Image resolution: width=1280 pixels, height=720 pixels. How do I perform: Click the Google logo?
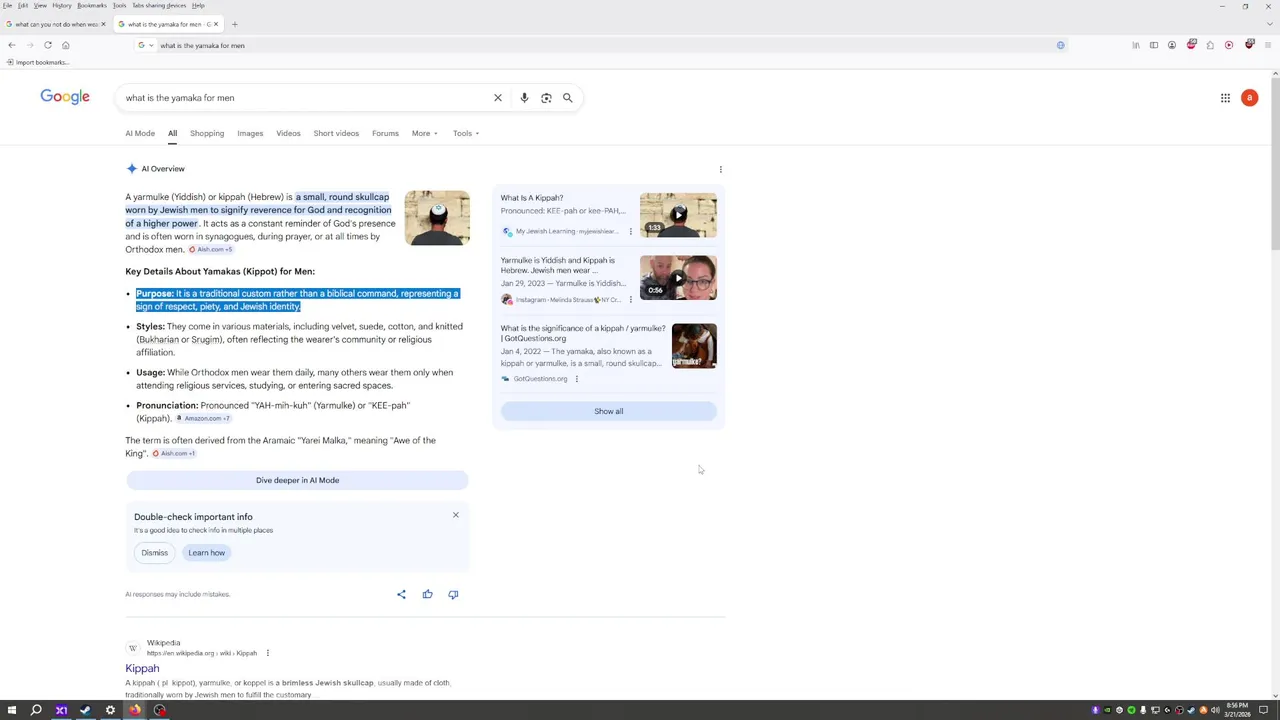[x=65, y=97]
